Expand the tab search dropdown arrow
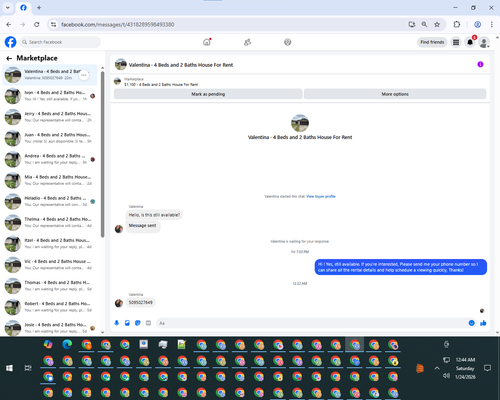The image size is (500, 400). point(8,8)
